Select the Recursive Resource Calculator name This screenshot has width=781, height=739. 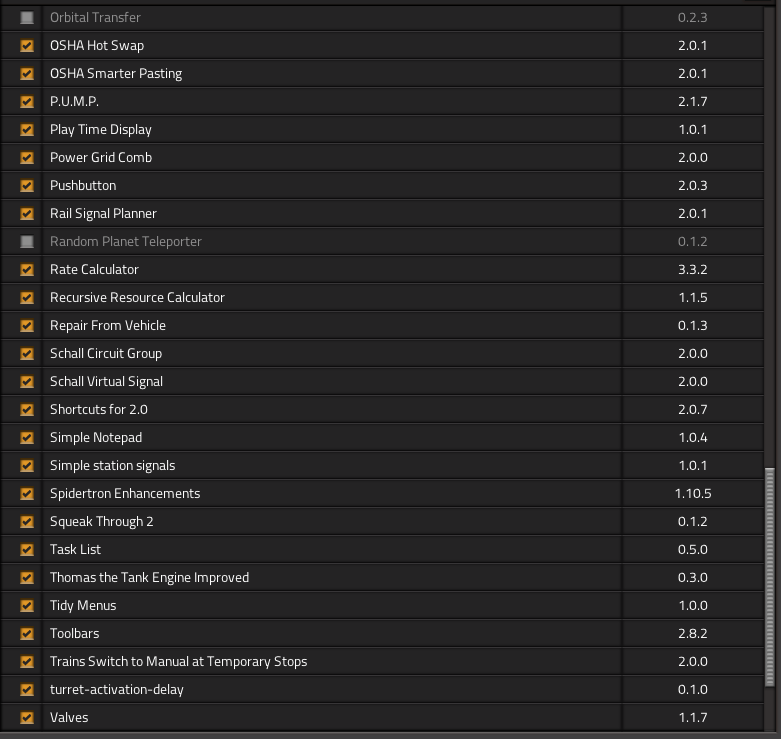click(137, 297)
